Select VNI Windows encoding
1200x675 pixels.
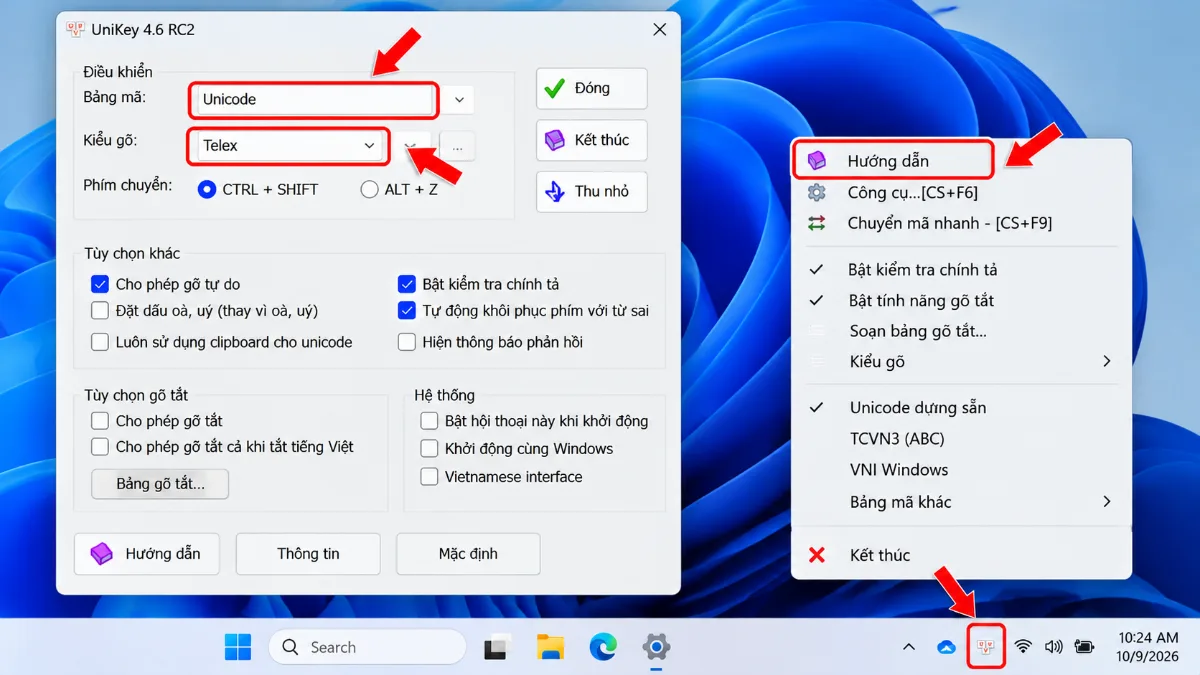961,470
